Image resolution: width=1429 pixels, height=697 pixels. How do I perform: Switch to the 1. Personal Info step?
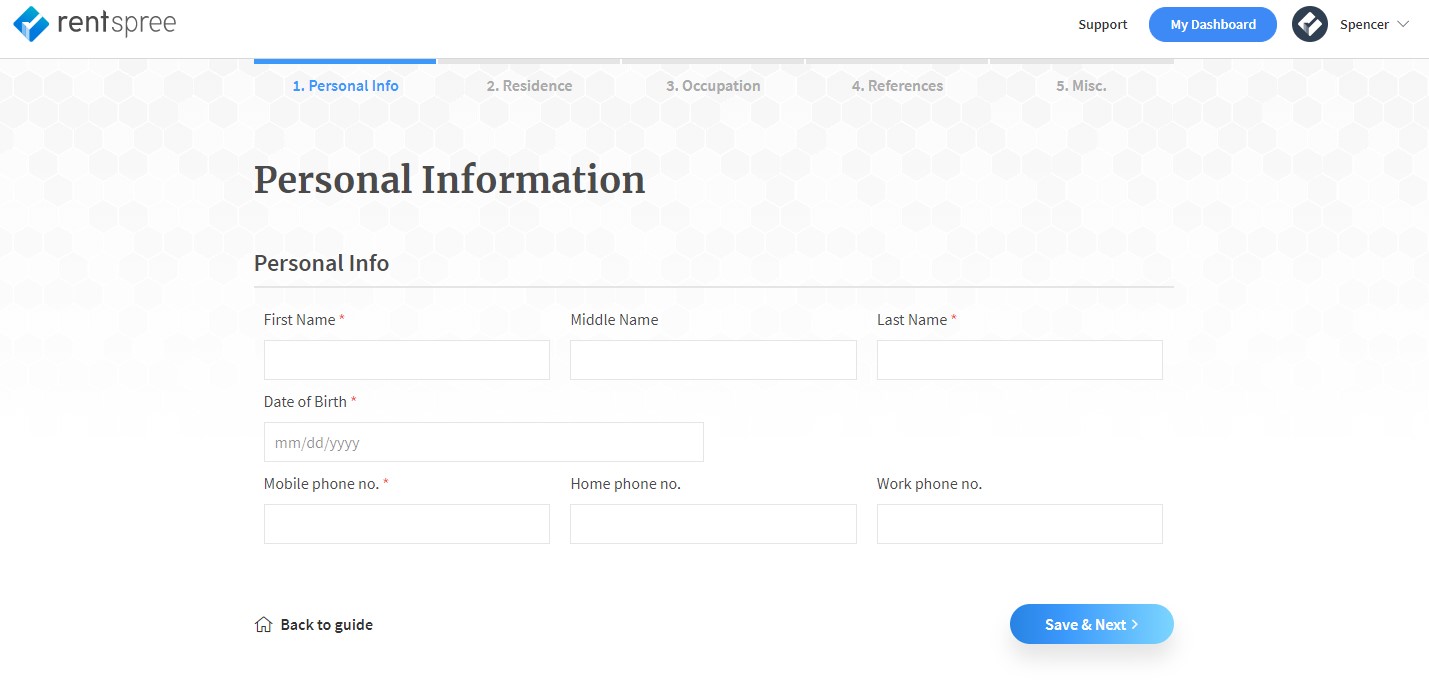[345, 86]
